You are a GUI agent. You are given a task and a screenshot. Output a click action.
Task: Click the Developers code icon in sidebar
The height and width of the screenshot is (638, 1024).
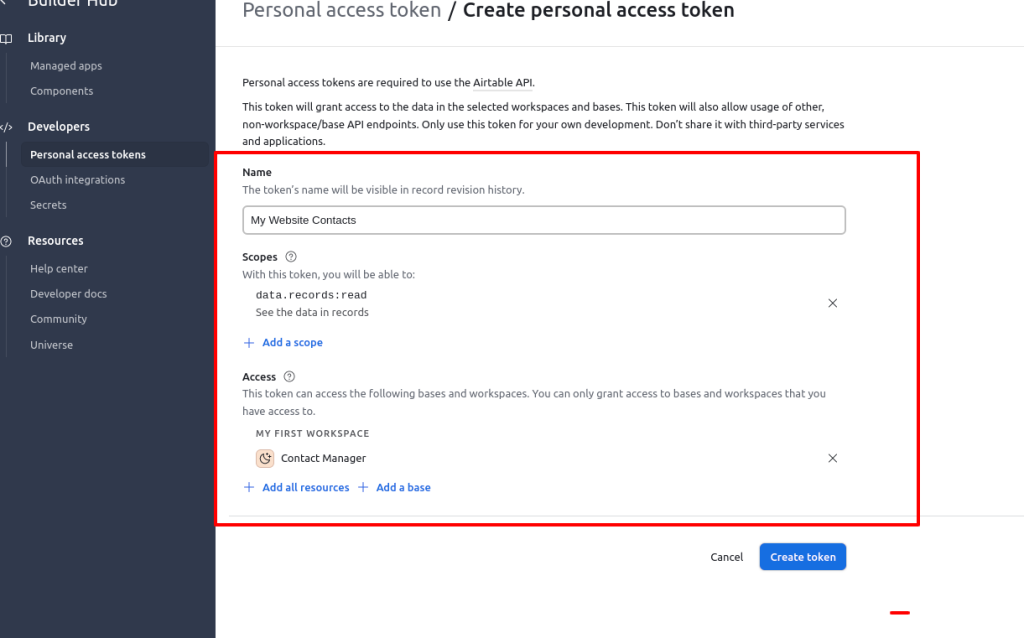(x=6, y=127)
